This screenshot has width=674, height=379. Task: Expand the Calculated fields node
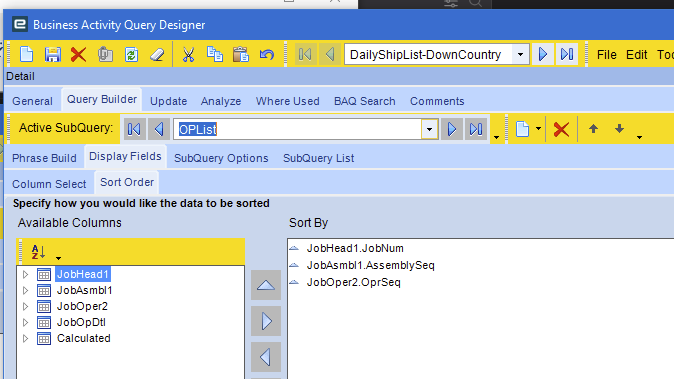[25, 338]
